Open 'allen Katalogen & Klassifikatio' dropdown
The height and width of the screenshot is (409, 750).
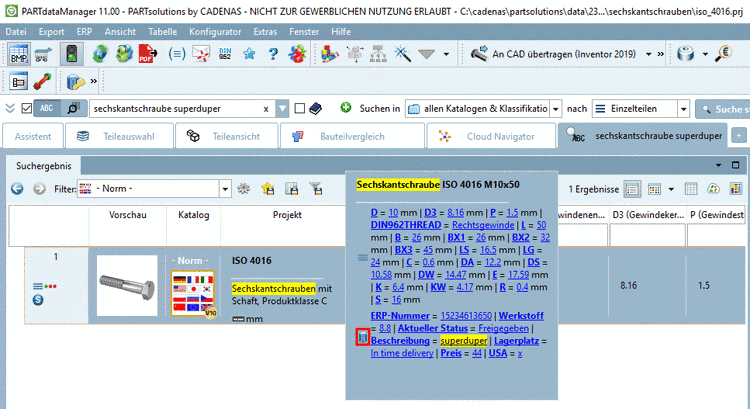(x=483, y=109)
